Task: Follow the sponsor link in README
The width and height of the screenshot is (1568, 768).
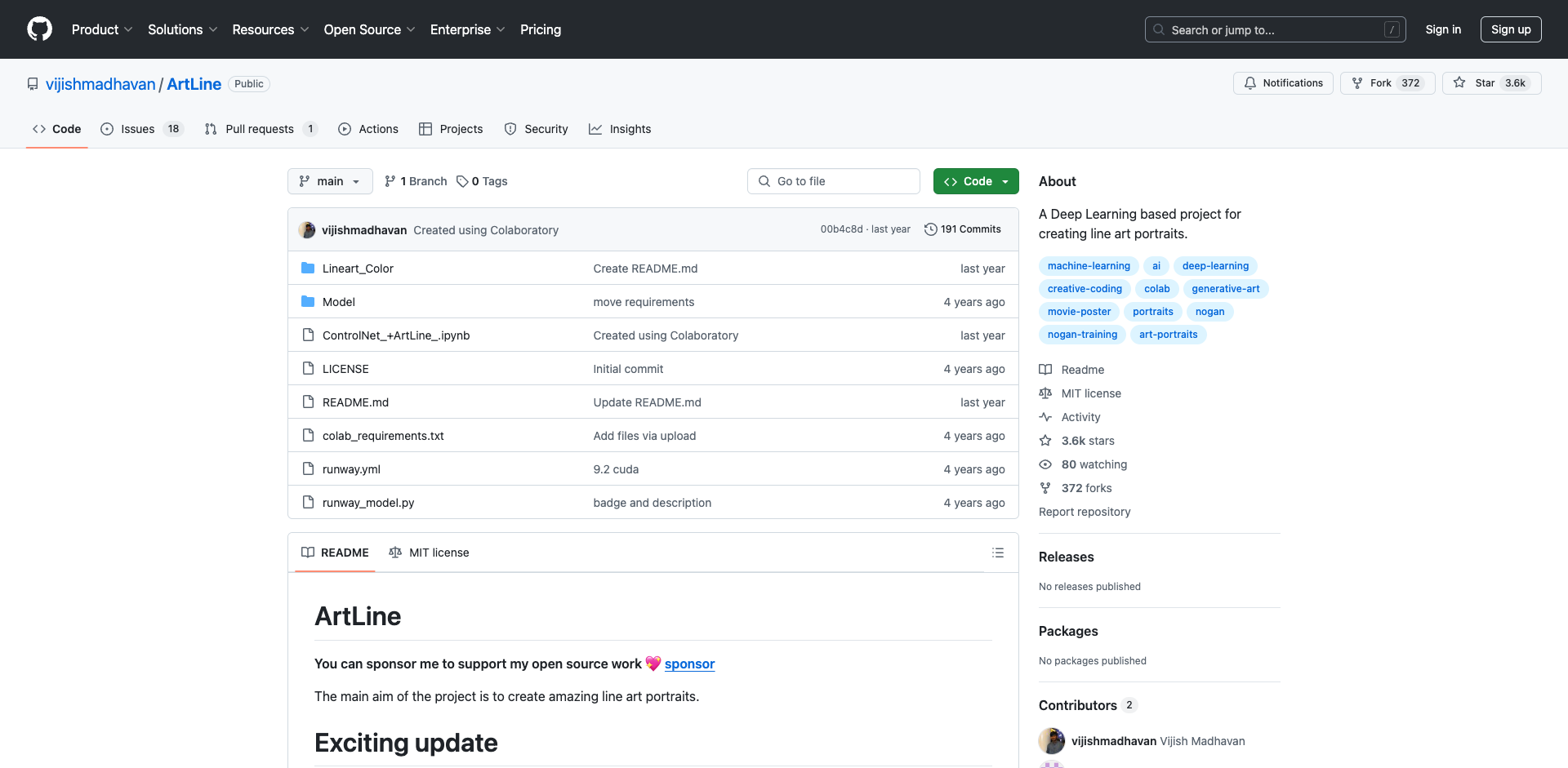Action: pos(689,664)
